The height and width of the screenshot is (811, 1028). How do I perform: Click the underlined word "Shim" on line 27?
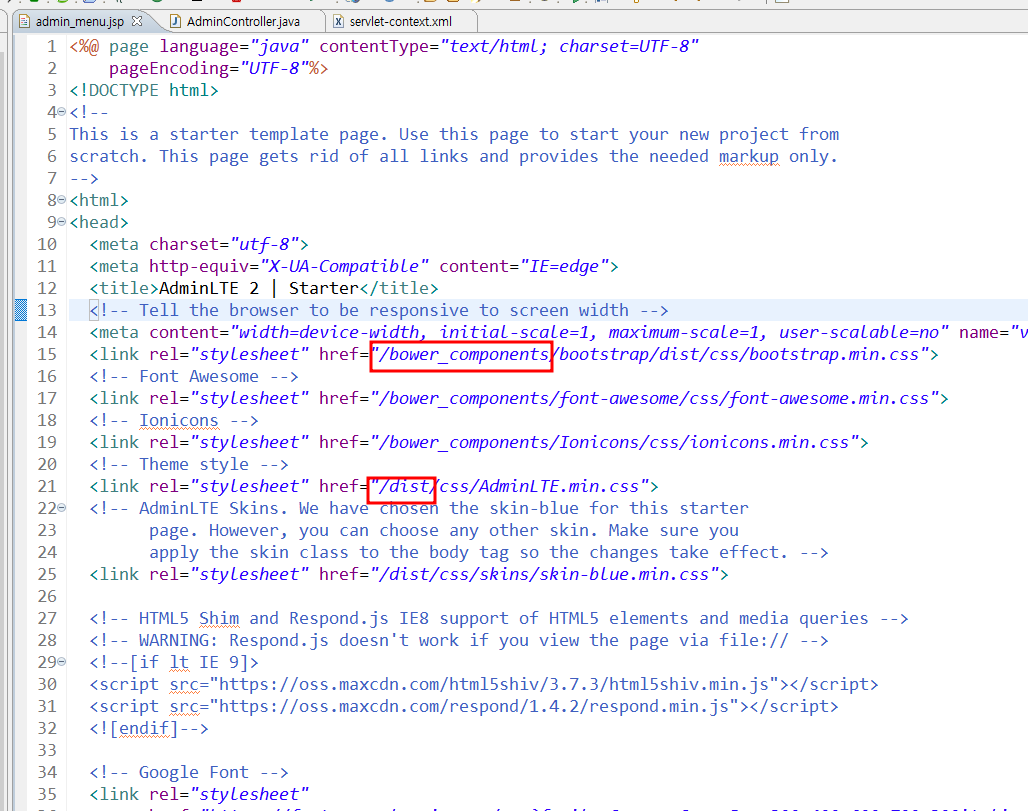tap(219, 618)
